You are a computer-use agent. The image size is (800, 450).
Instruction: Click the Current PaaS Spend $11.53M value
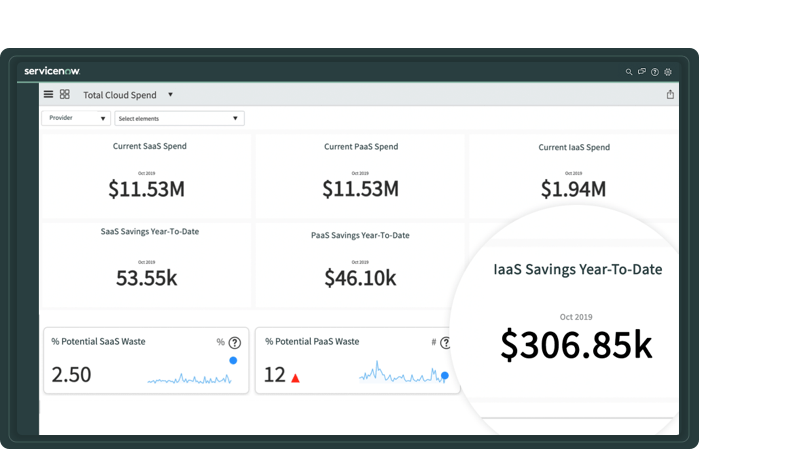(360, 189)
